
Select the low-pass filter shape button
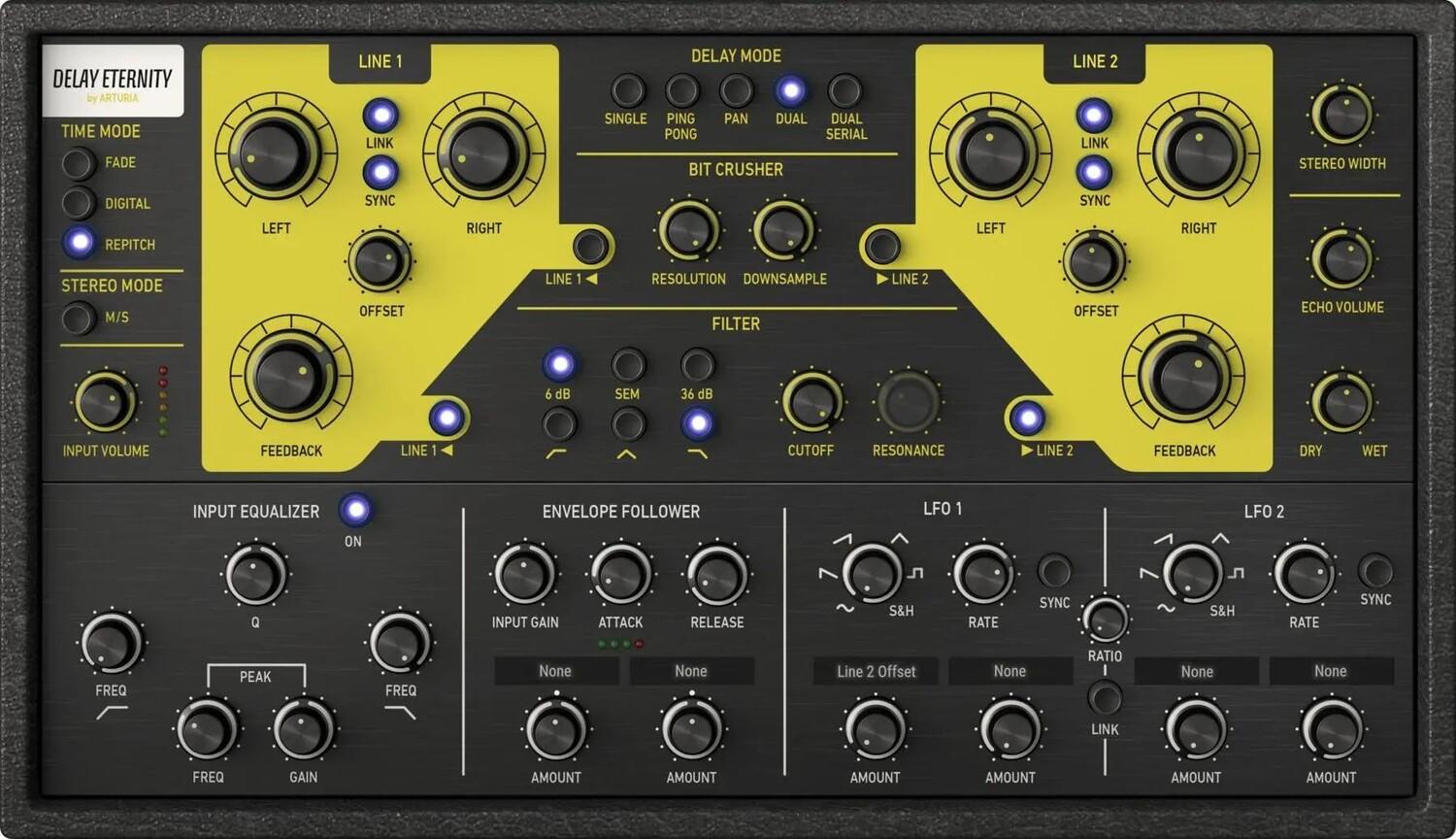(x=697, y=424)
